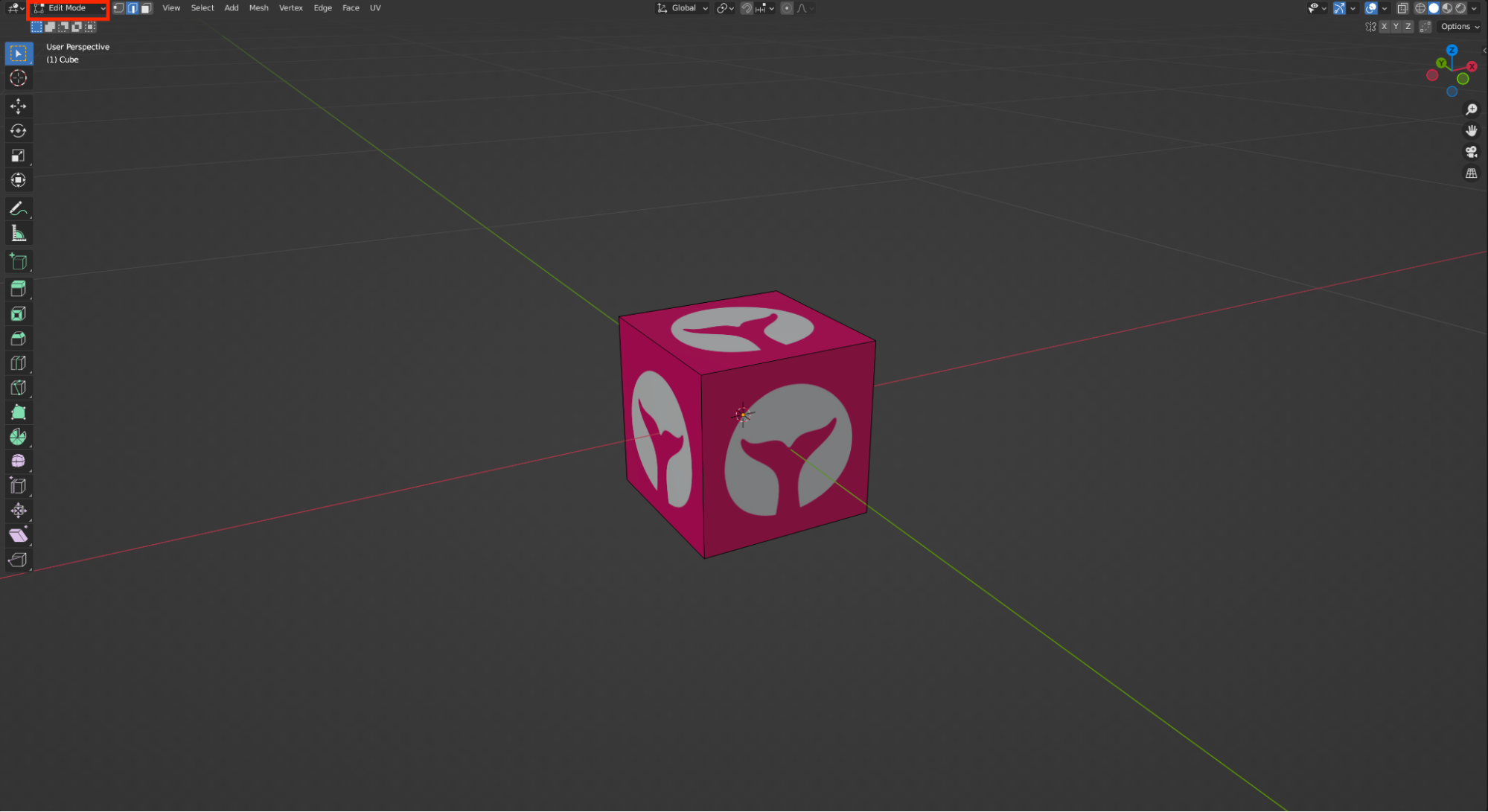Toggle X axis mirror
This screenshot has height=812, width=1488.
click(1384, 27)
